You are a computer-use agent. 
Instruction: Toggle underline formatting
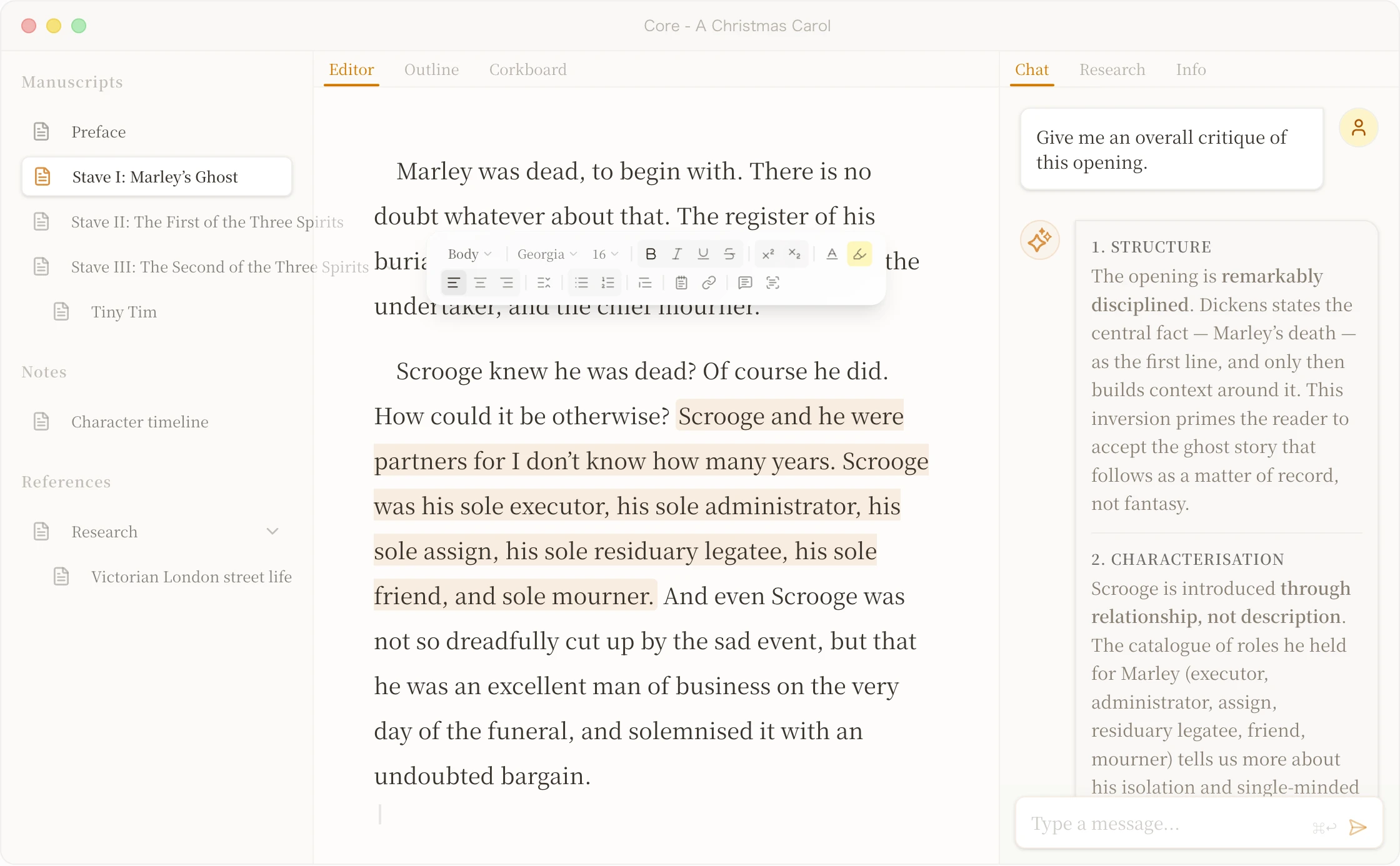tap(703, 254)
